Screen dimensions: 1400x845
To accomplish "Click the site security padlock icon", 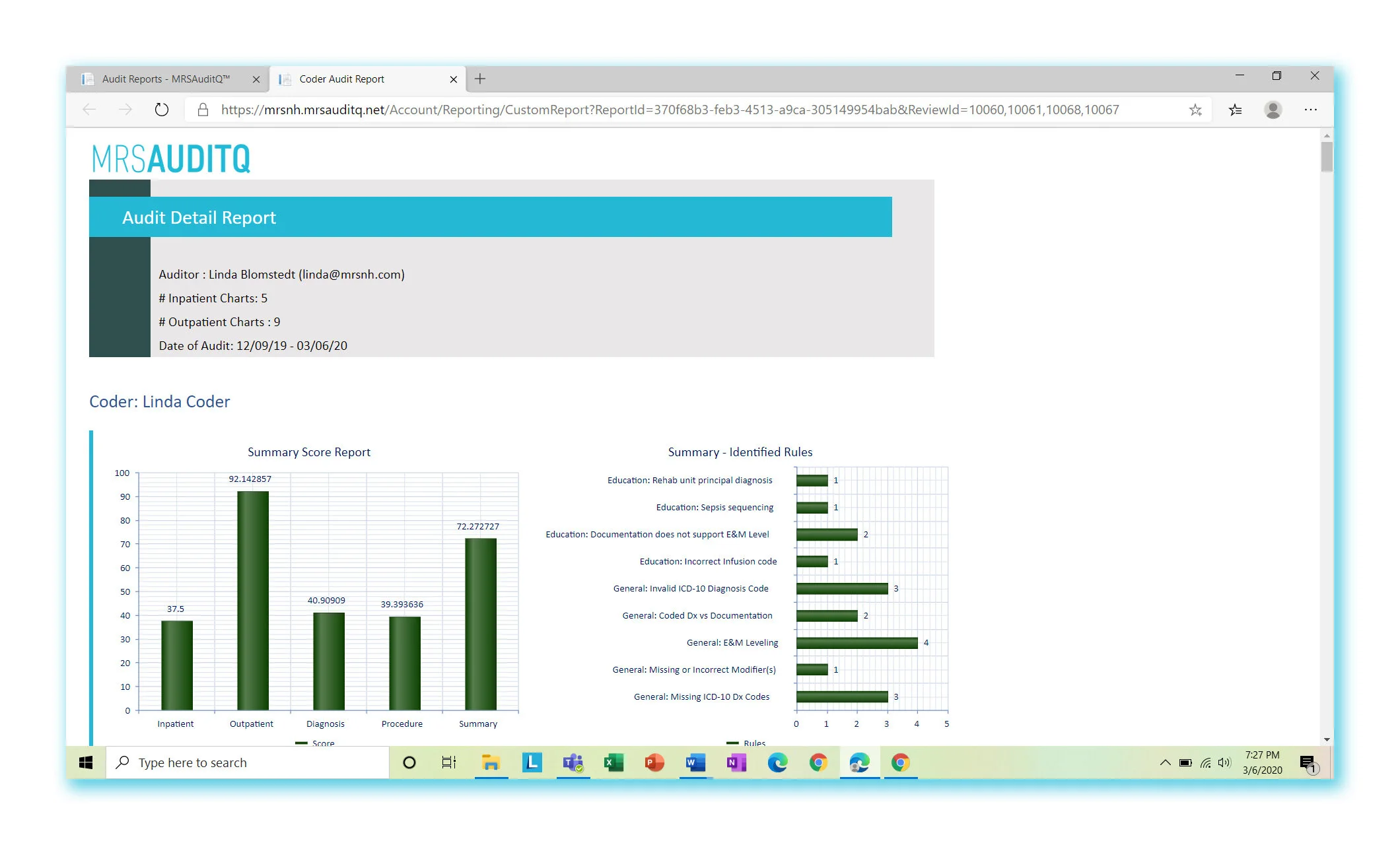I will (203, 110).
